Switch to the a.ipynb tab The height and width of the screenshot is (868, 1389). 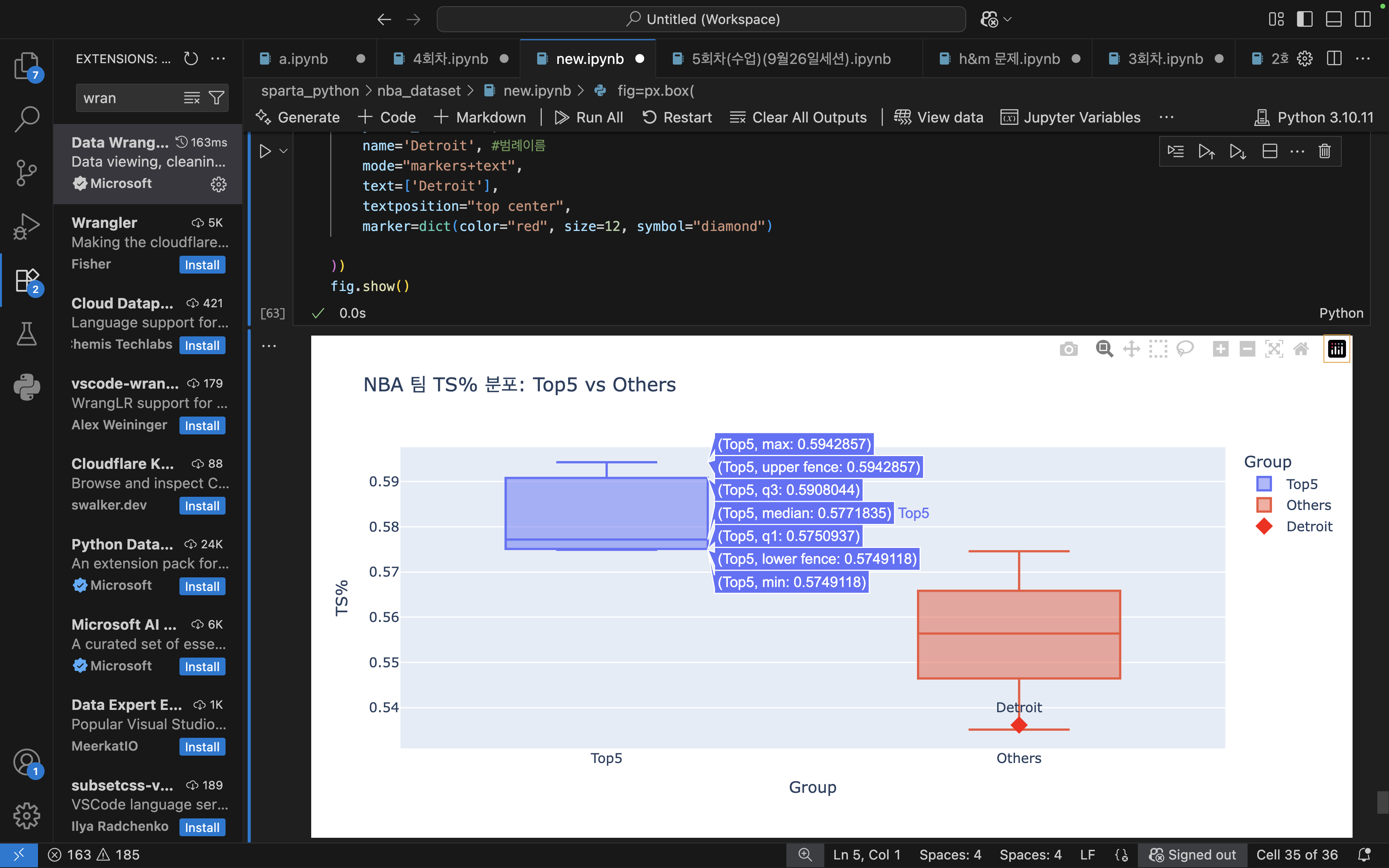[303, 59]
